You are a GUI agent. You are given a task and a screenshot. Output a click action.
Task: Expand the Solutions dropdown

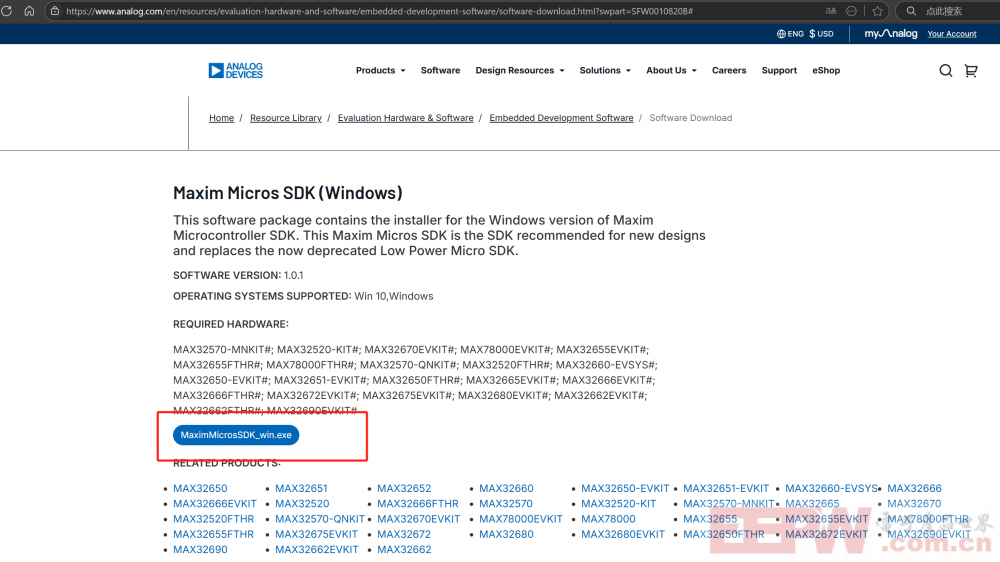coord(605,70)
